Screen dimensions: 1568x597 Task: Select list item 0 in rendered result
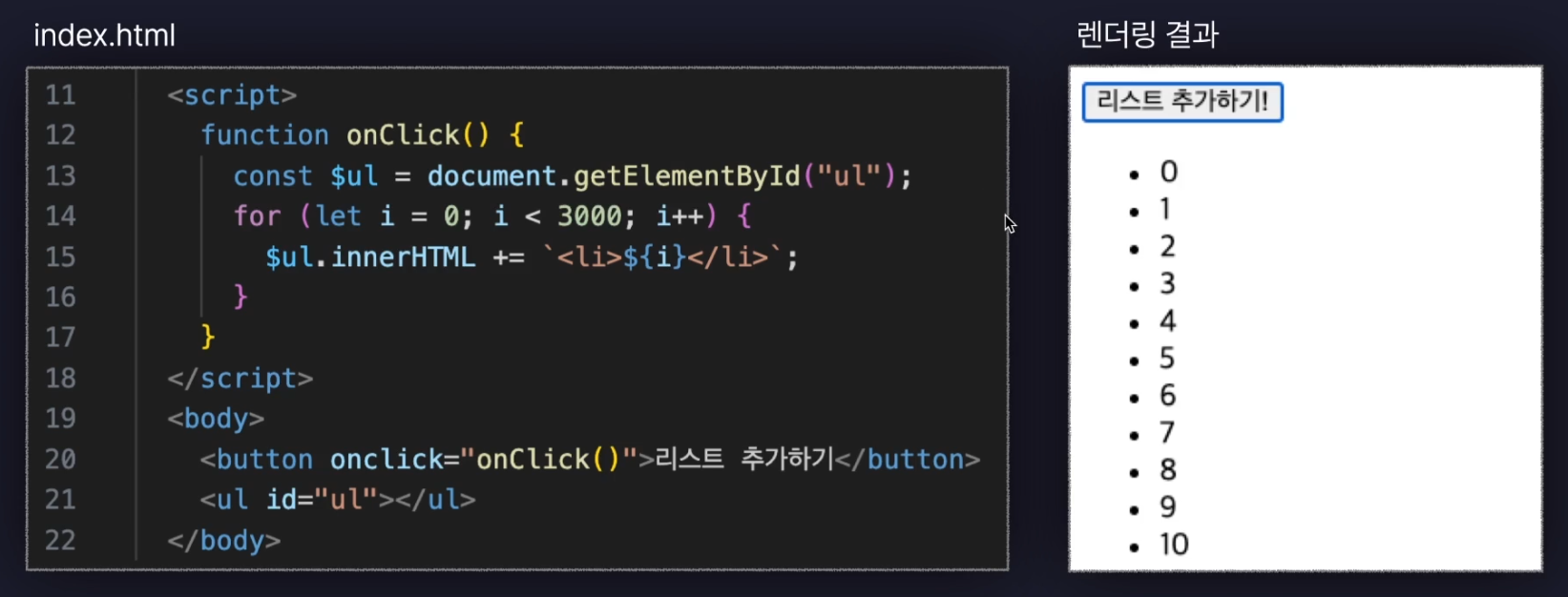point(1169,172)
